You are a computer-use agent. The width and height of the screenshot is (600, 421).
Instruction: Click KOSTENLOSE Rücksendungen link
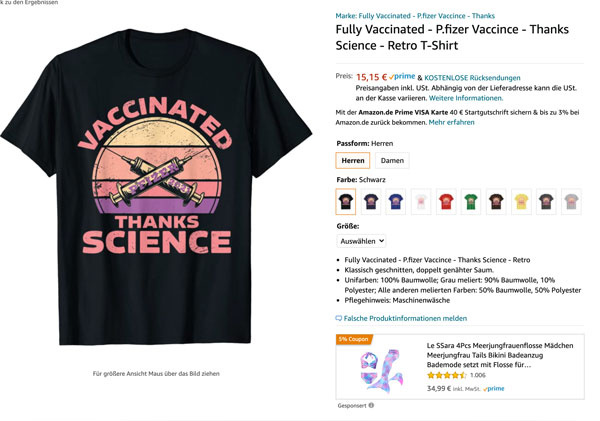coord(472,77)
